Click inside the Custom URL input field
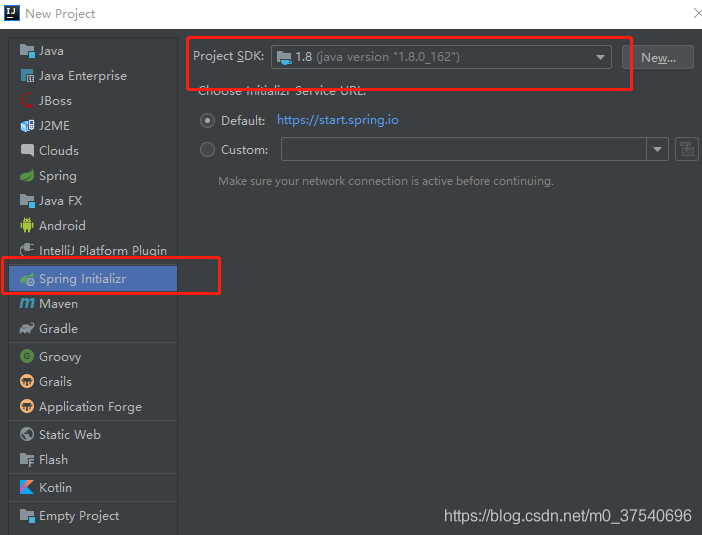This screenshot has height=535, width=702. (464, 149)
